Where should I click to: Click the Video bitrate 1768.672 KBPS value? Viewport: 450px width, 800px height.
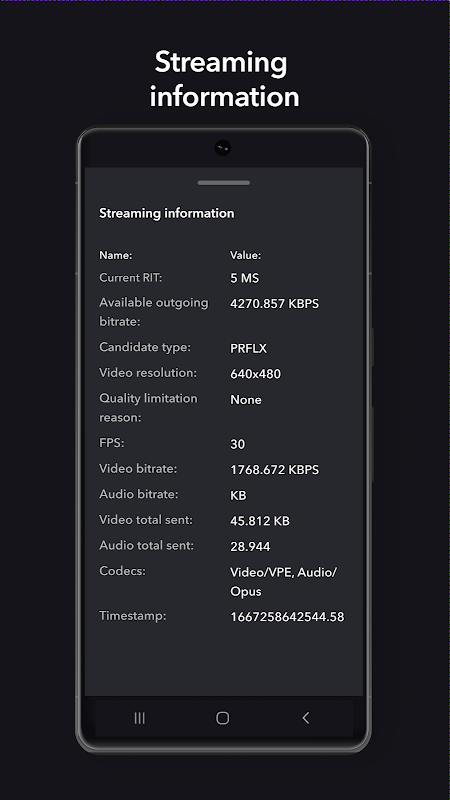[x=274, y=469]
